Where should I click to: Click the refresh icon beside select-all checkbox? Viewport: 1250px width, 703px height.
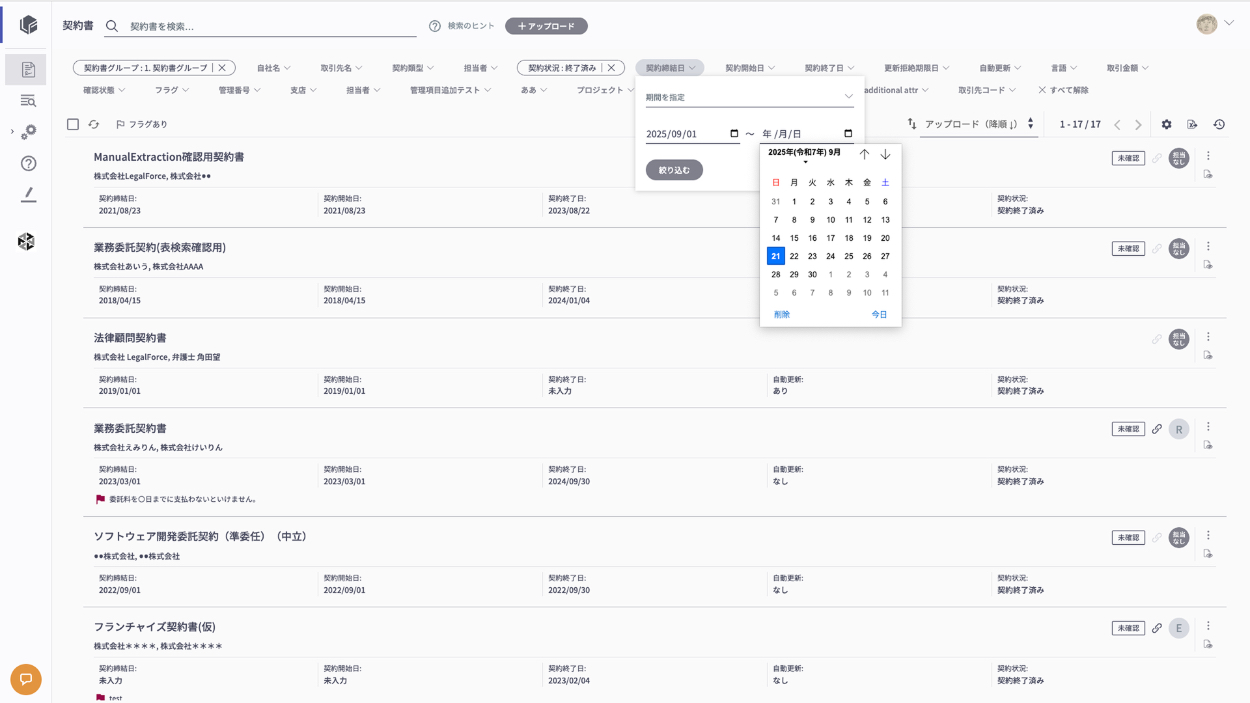tap(94, 125)
